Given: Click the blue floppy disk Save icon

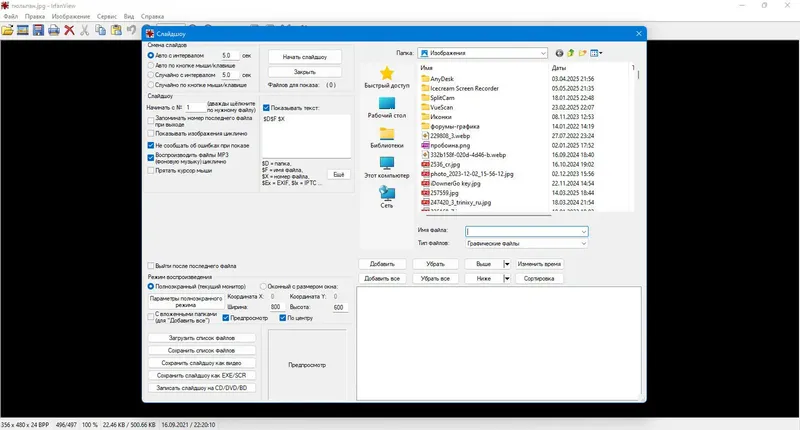Looking at the screenshot, I should click(x=38, y=31).
